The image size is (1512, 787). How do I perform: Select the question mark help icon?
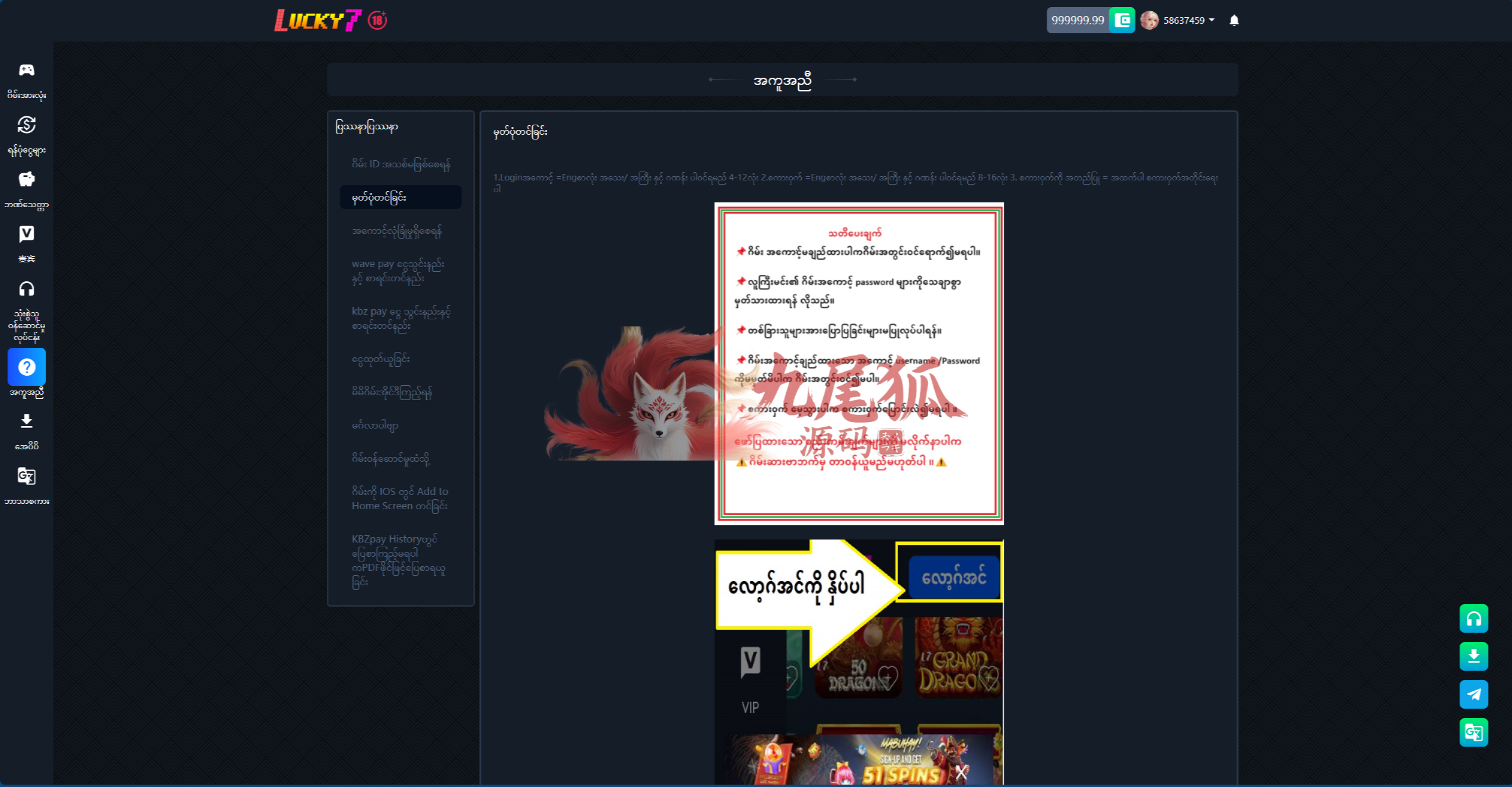point(26,367)
